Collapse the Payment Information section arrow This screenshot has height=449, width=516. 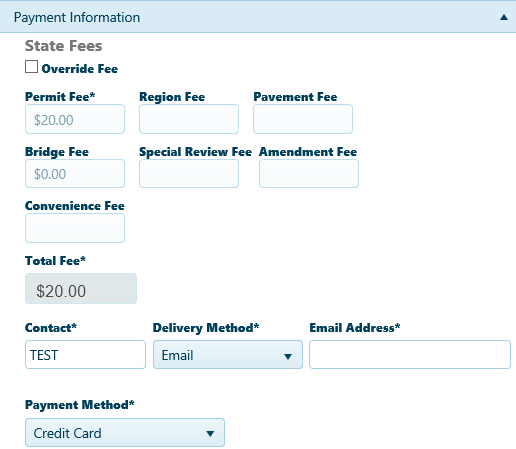(x=504, y=17)
